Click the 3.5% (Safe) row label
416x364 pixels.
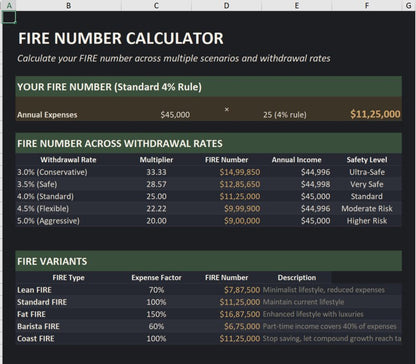point(37,184)
